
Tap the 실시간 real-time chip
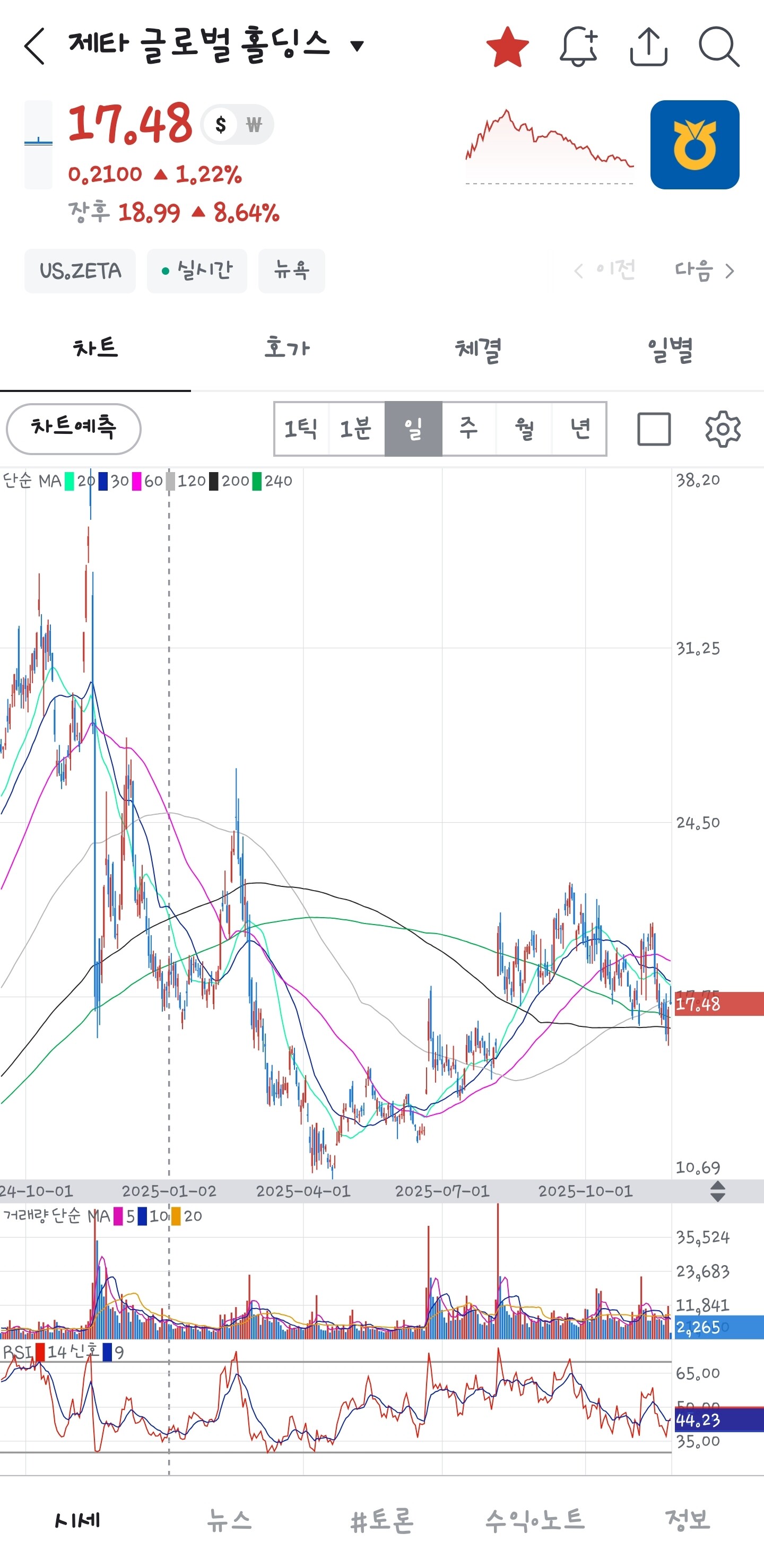point(197,271)
